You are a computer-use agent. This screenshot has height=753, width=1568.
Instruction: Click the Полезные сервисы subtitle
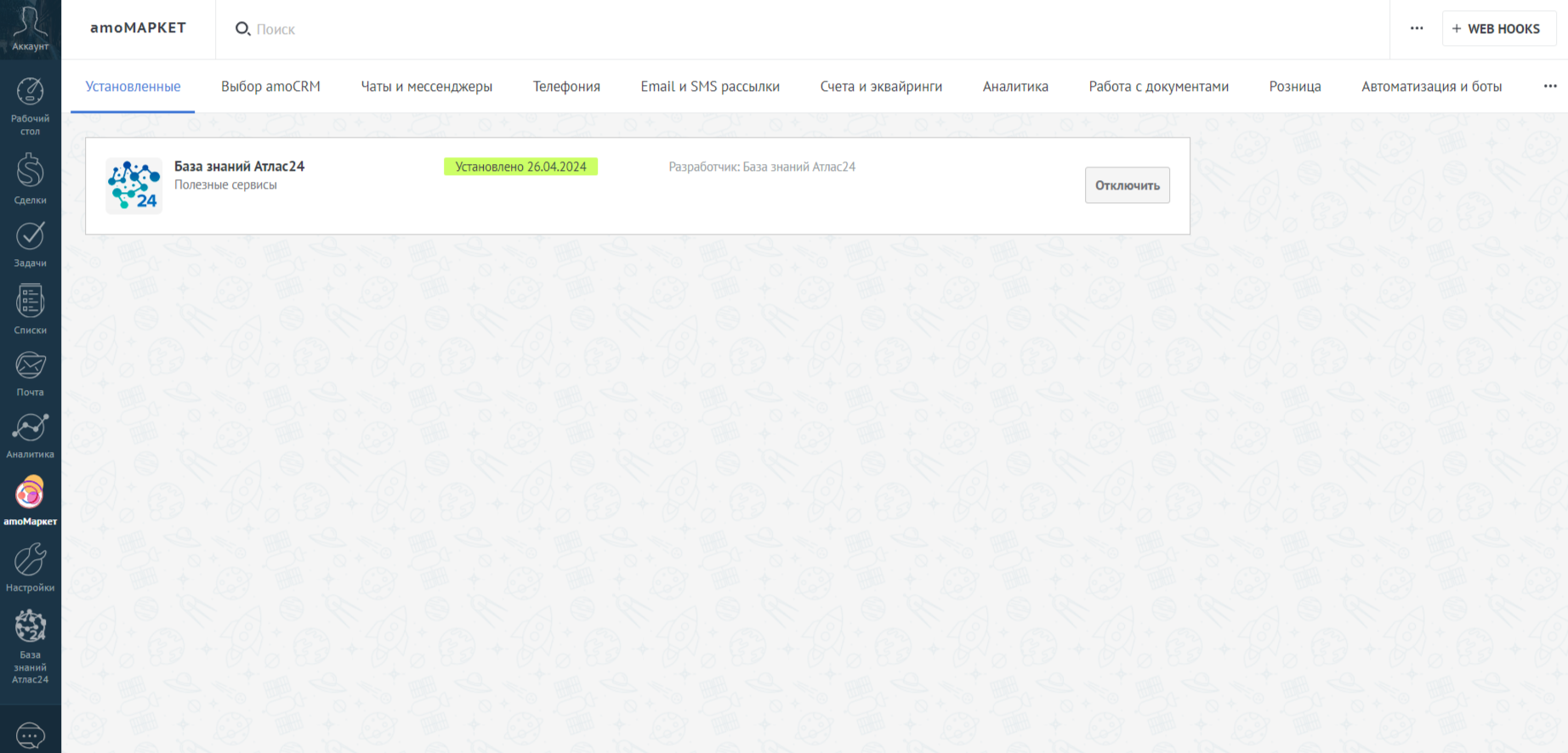click(x=225, y=185)
